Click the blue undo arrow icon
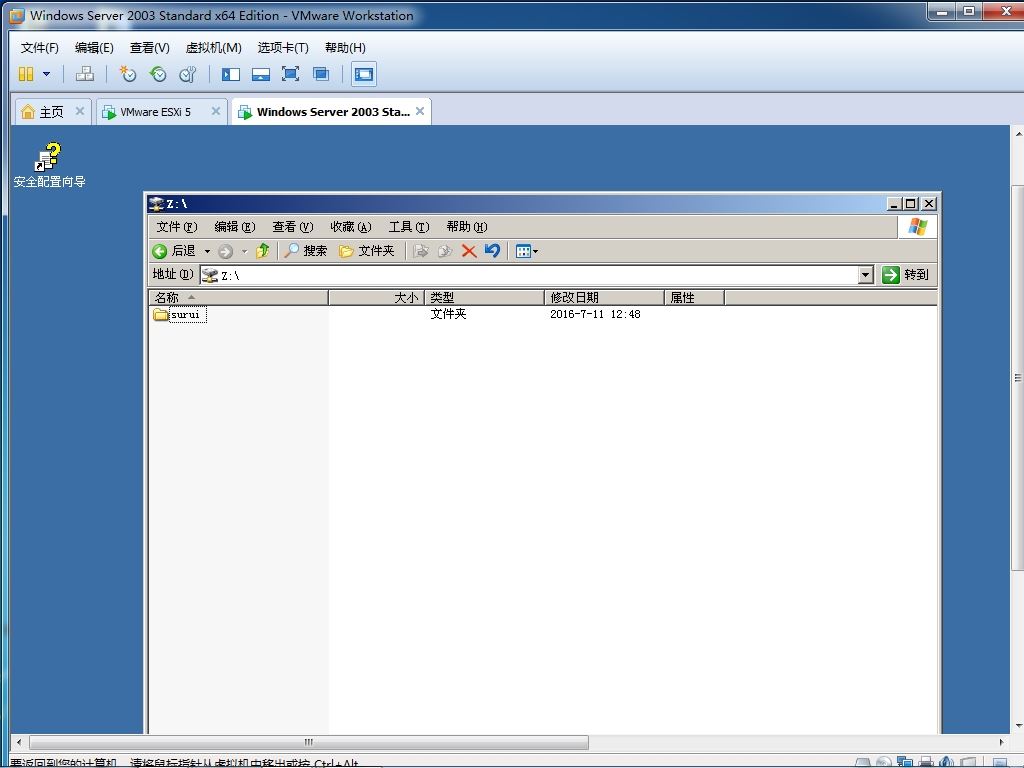This screenshot has height=768, width=1024. (492, 251)
